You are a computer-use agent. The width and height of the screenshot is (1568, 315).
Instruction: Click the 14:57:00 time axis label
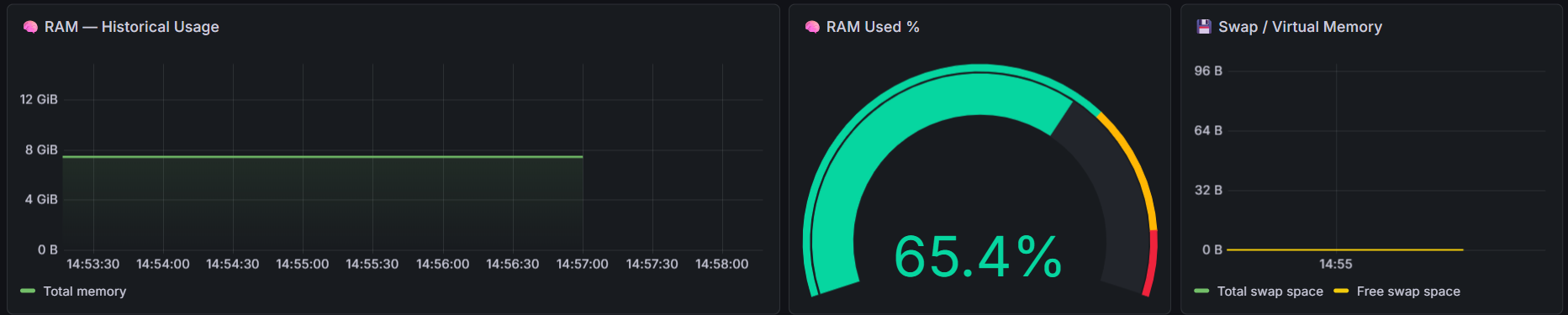[x=583, y=264]
